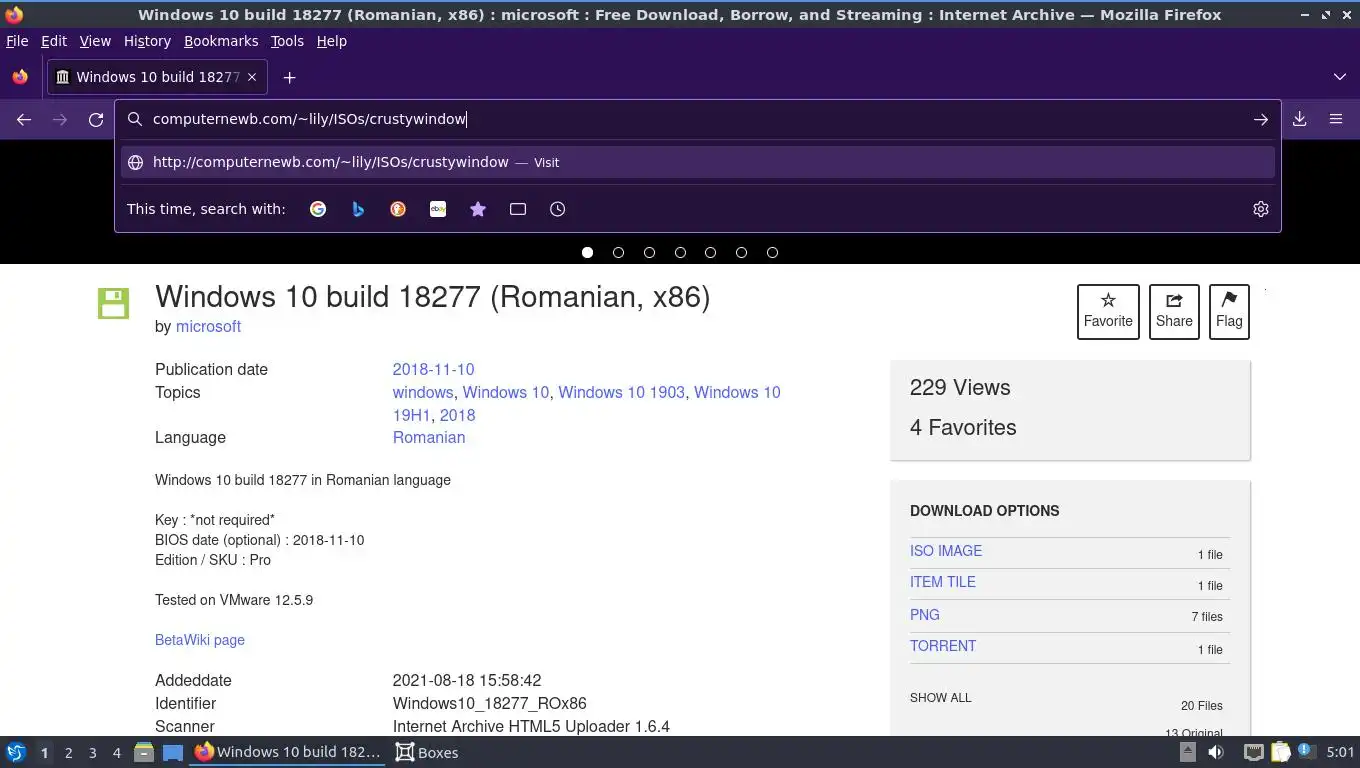Switch to the Boxes taskbar window
This screenshot has height=768, width=1360.
point(427,752)
